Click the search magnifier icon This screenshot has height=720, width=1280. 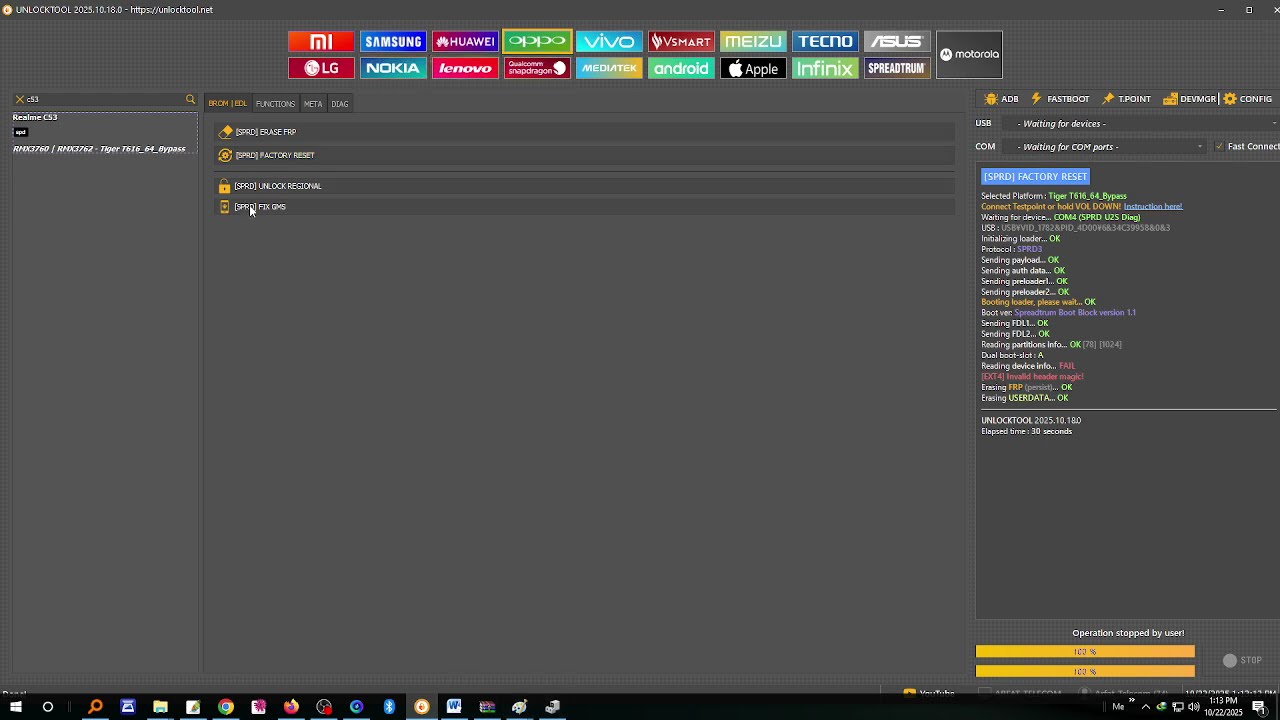pyautogui.click(x=190, y=99)
